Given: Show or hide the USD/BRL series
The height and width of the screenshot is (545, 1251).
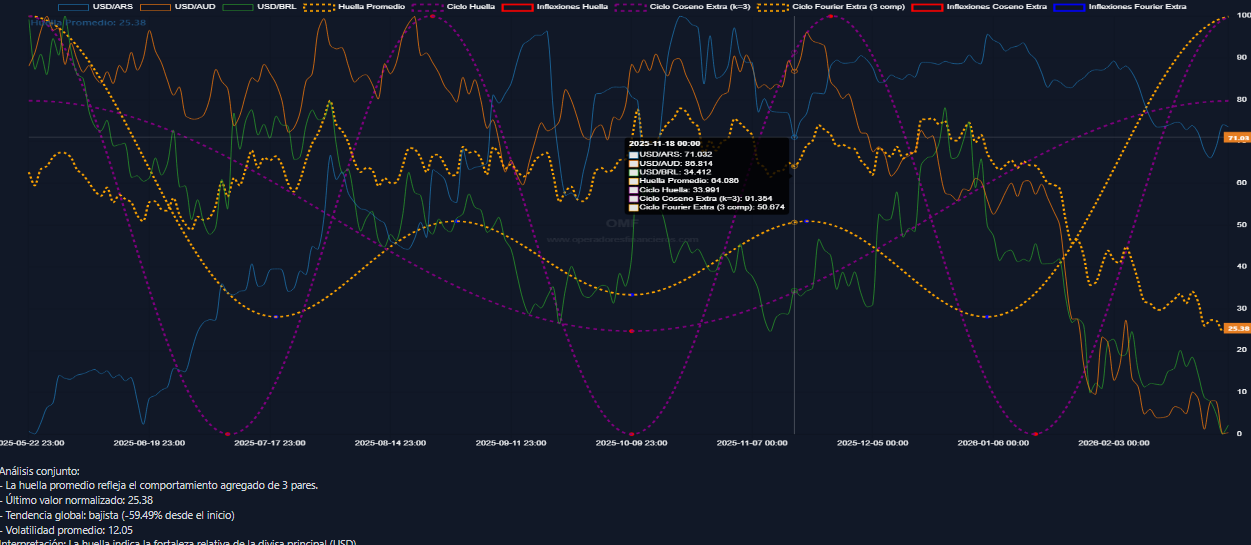Looking at the screenshot, I should [274, 7].
